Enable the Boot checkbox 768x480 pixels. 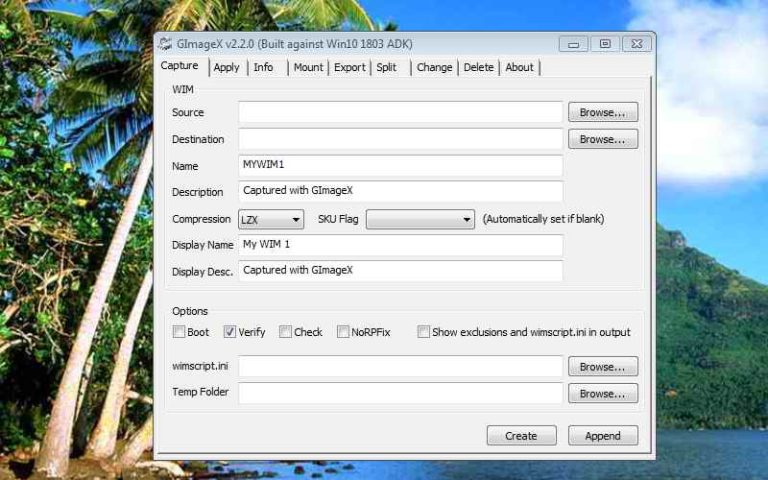[179, 332]
